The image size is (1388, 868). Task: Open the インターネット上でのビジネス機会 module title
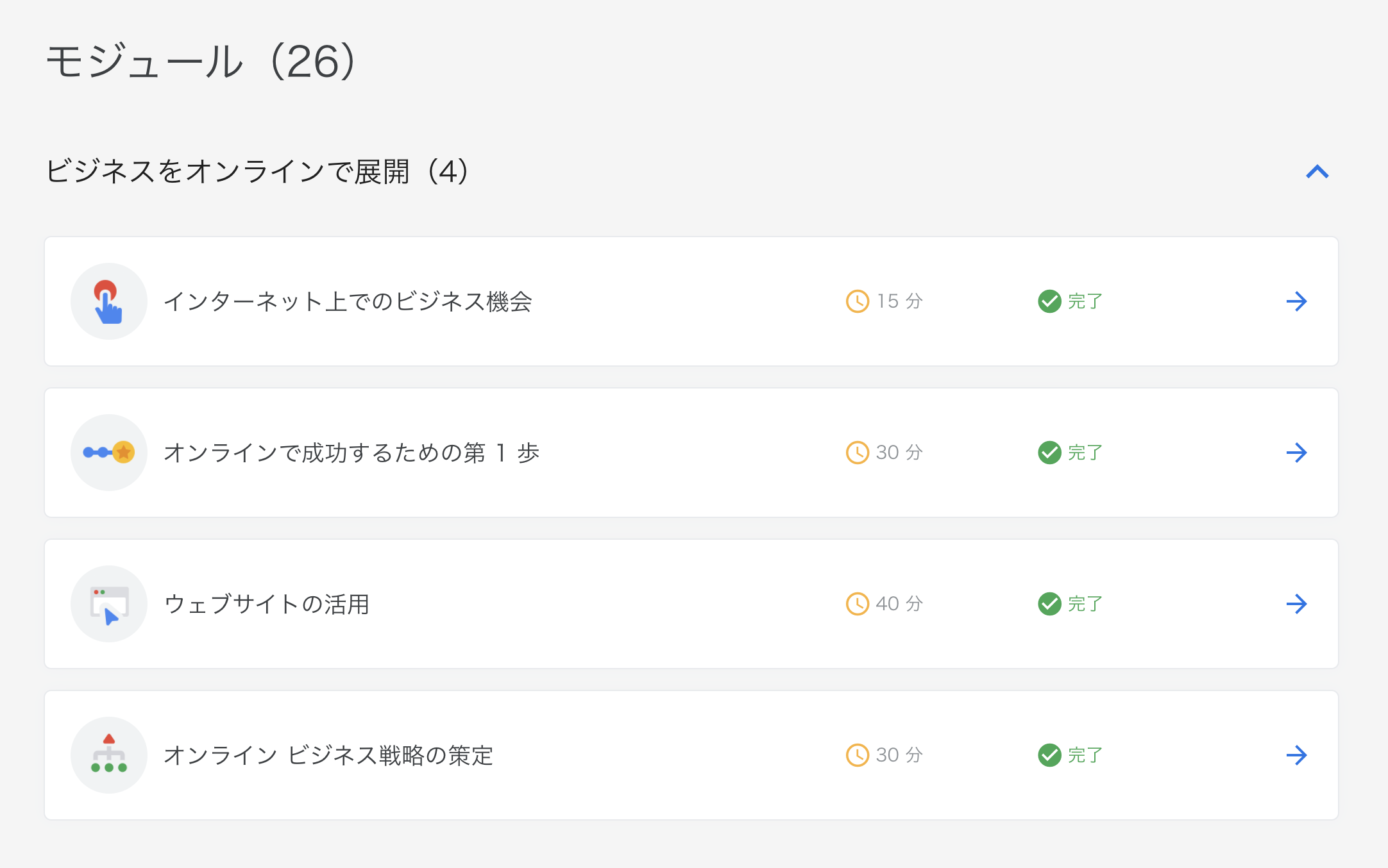(x=348, y=301)
